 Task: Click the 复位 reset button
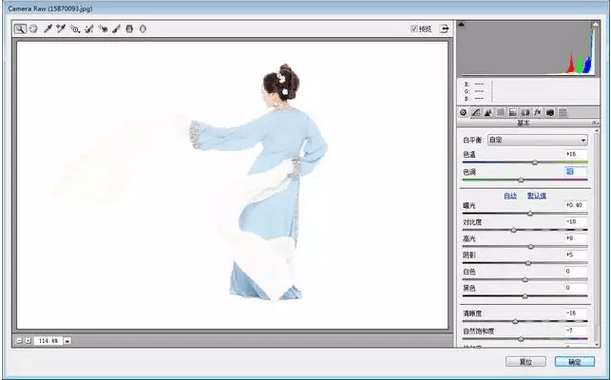(x=526, y=362)
